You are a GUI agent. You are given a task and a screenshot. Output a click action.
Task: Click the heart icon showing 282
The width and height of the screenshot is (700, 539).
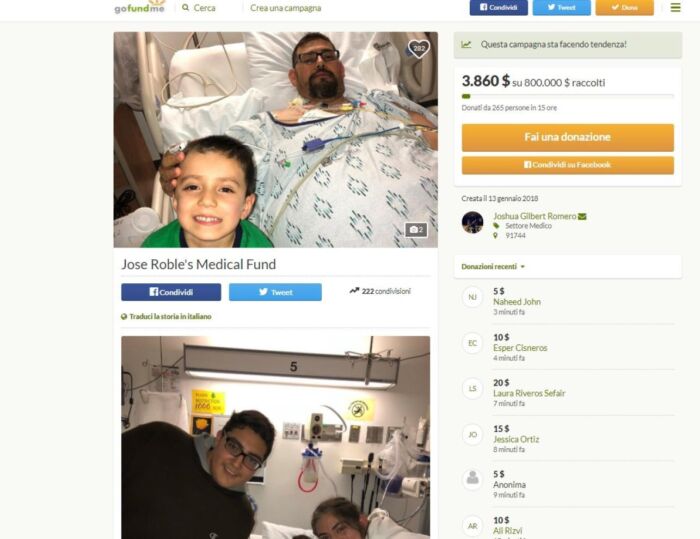(x=419, y=48)
